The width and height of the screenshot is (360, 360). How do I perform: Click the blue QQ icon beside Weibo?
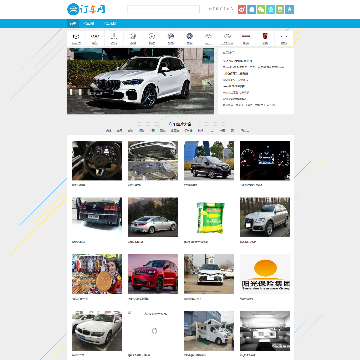251,9
